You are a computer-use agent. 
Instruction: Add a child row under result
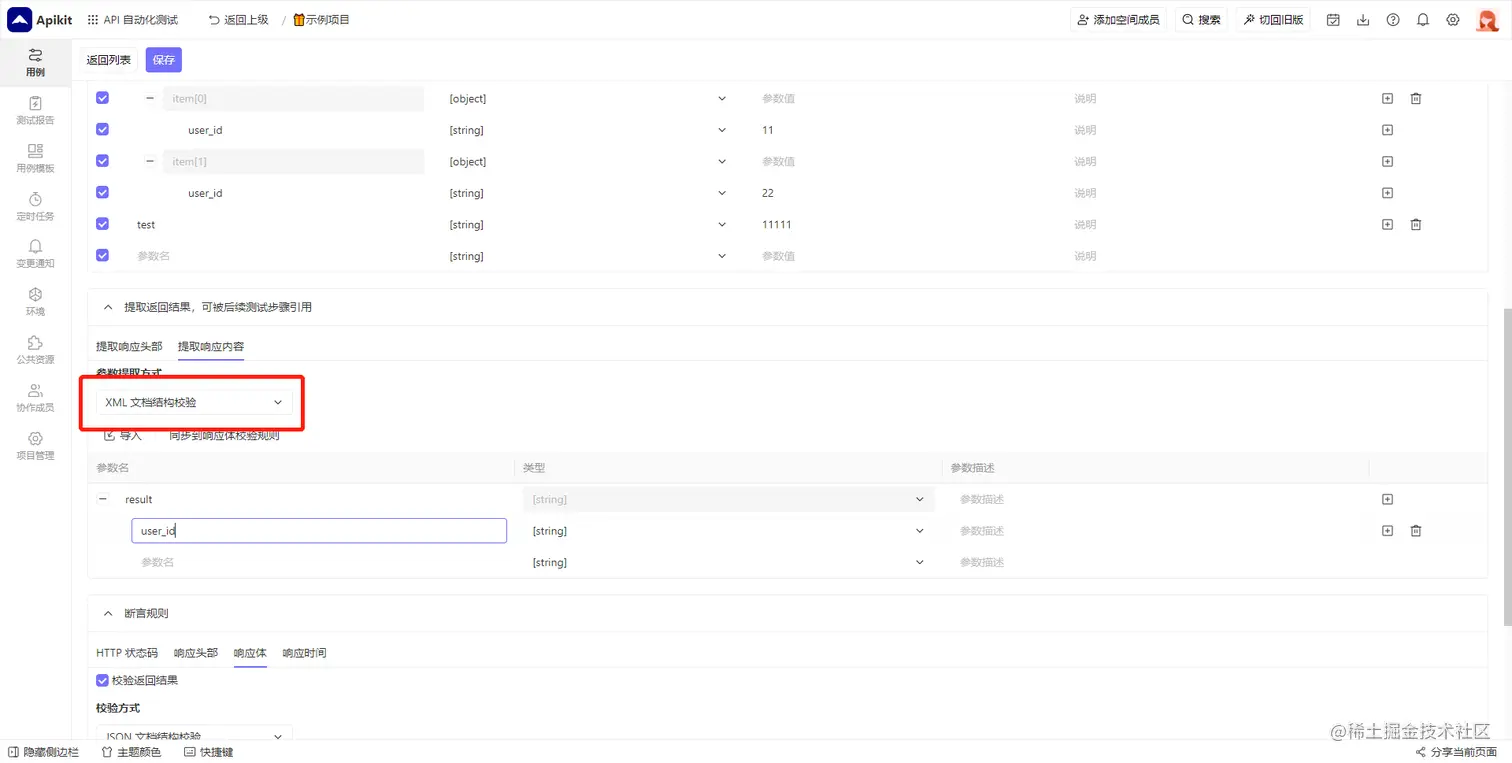tap(1387, 499)
